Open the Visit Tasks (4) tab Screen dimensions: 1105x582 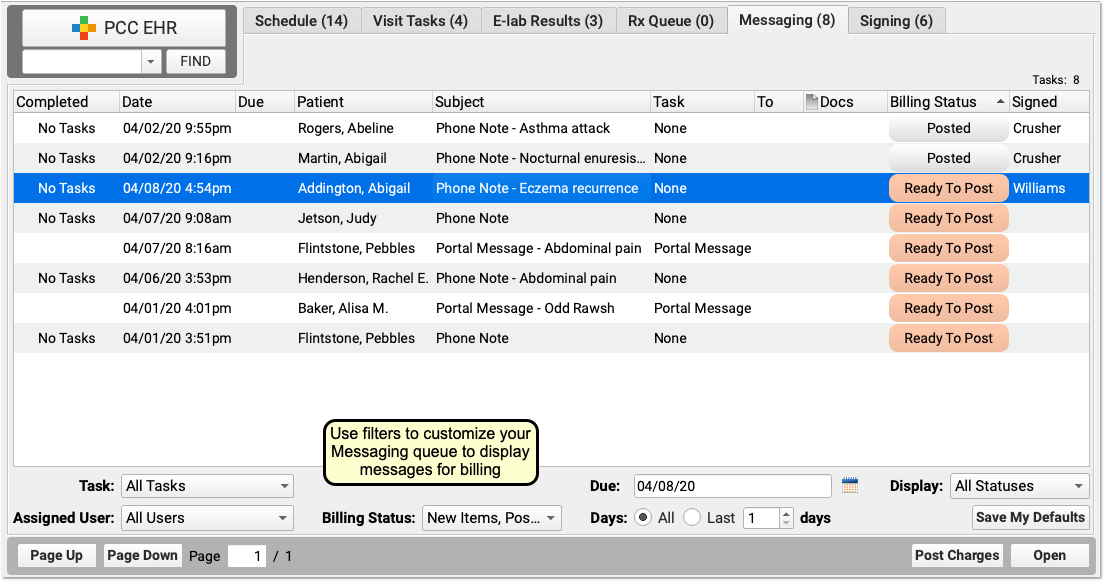420,20
